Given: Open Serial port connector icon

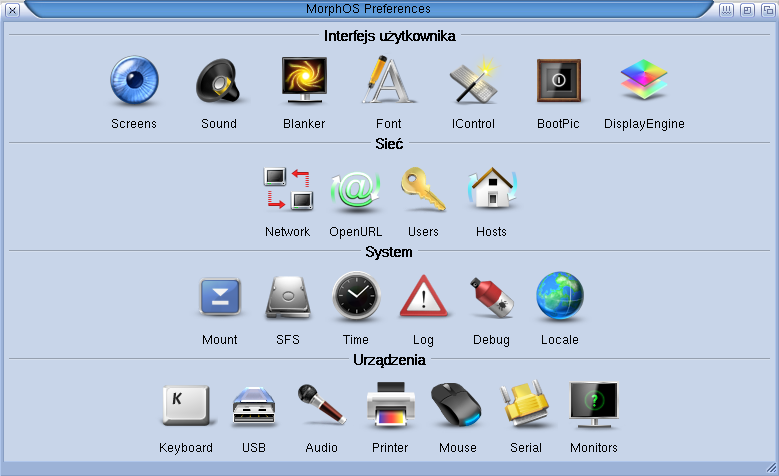Looking at the screenshot, I should (526, 404).
